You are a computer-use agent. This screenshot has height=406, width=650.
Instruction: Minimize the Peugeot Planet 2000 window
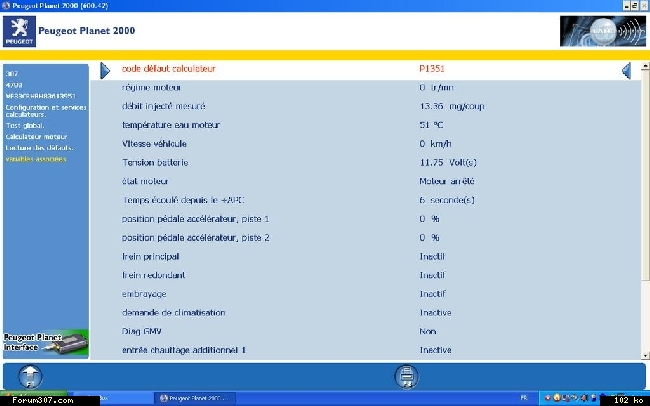[x=627, y=5]
